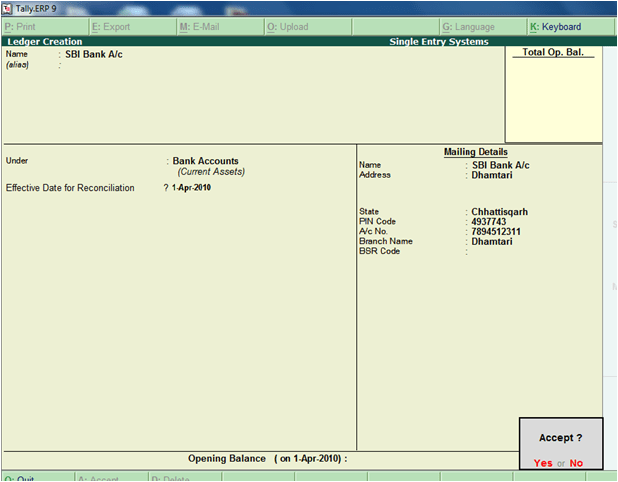Click the D: Delete bottom button

point(185,477)
